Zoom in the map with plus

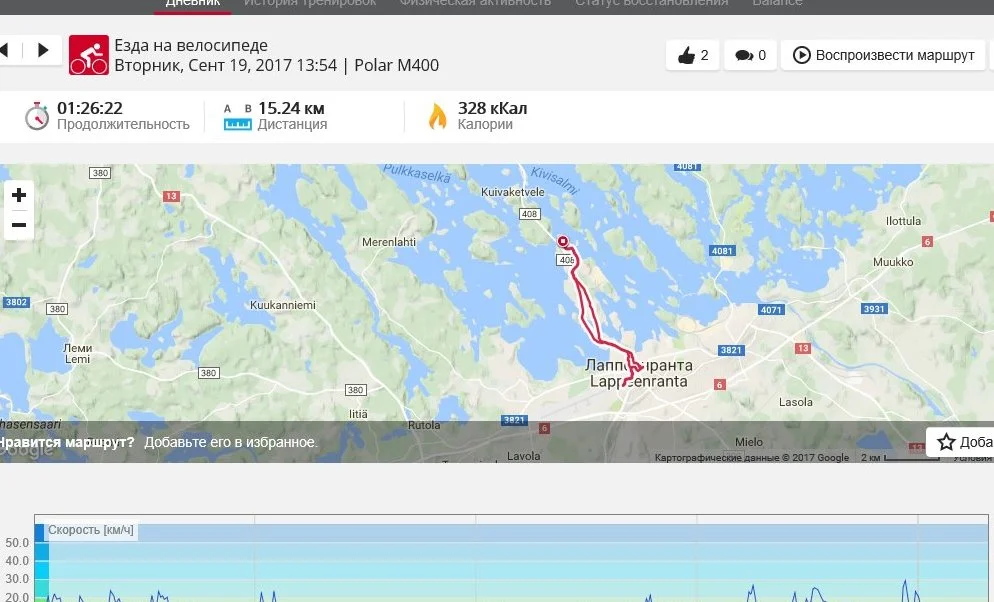coord(19,195)
